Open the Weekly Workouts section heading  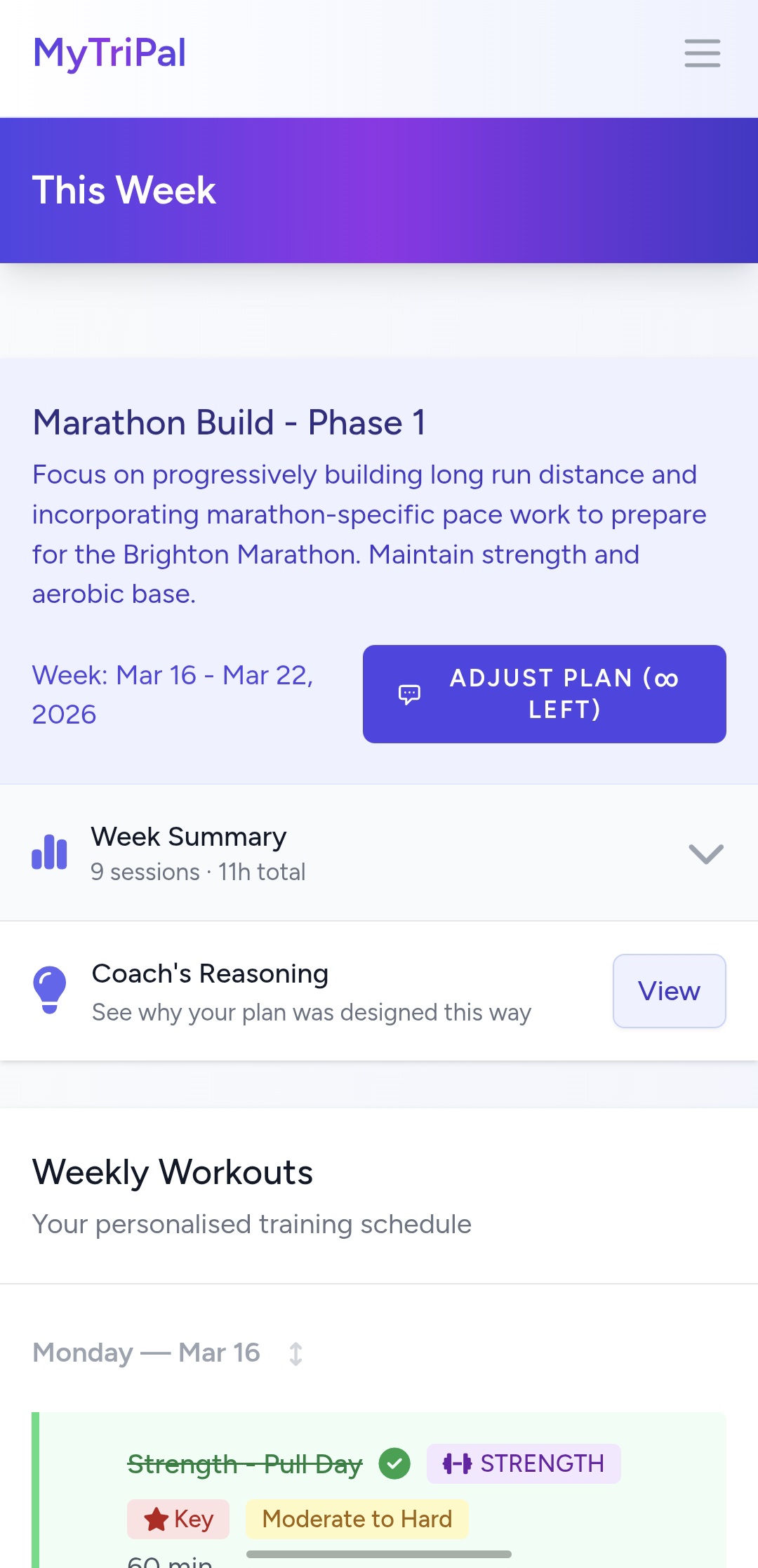[172, 1171]
